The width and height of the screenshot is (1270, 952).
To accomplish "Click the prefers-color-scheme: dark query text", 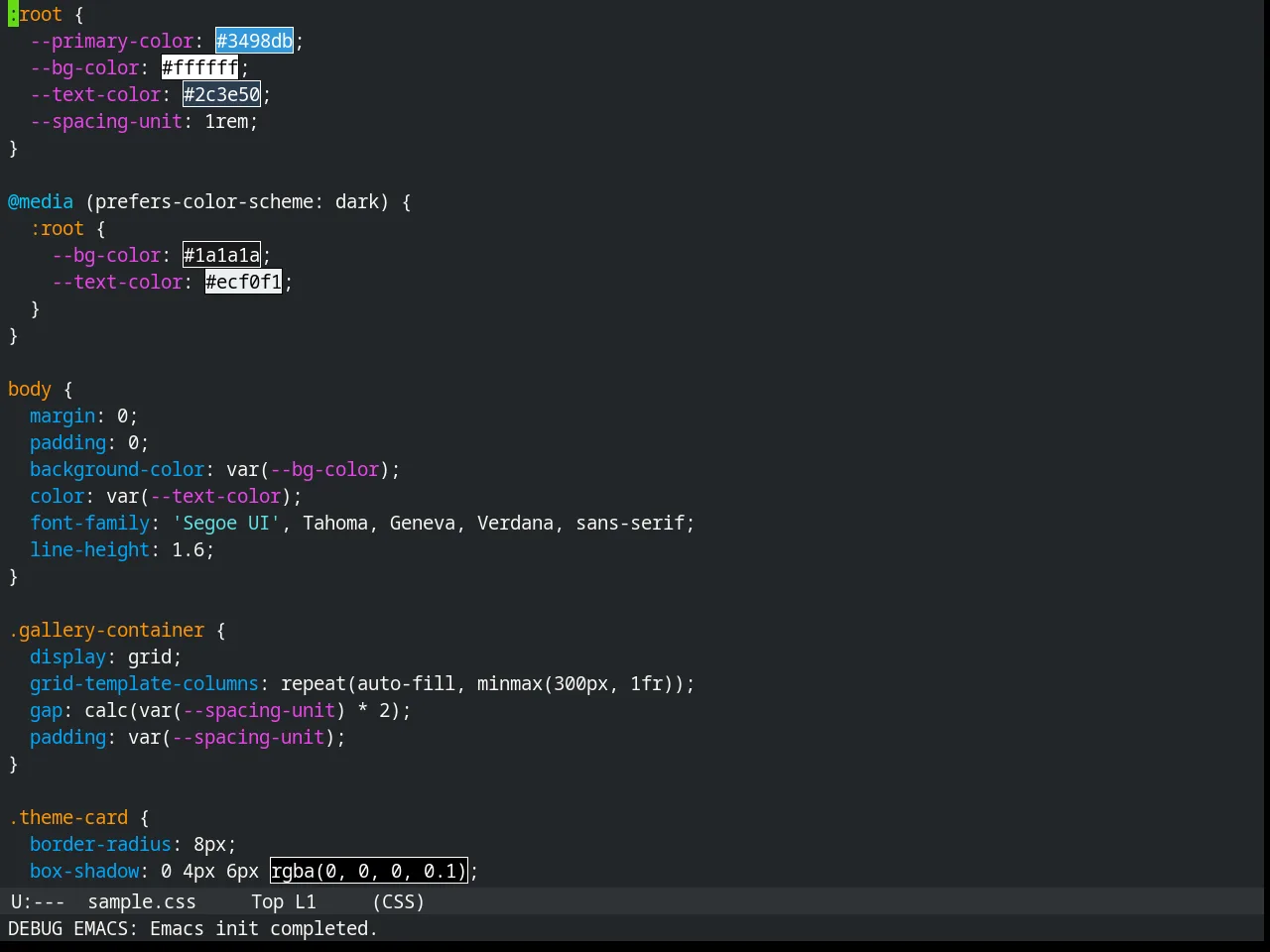I will click(x=237, y=201).
